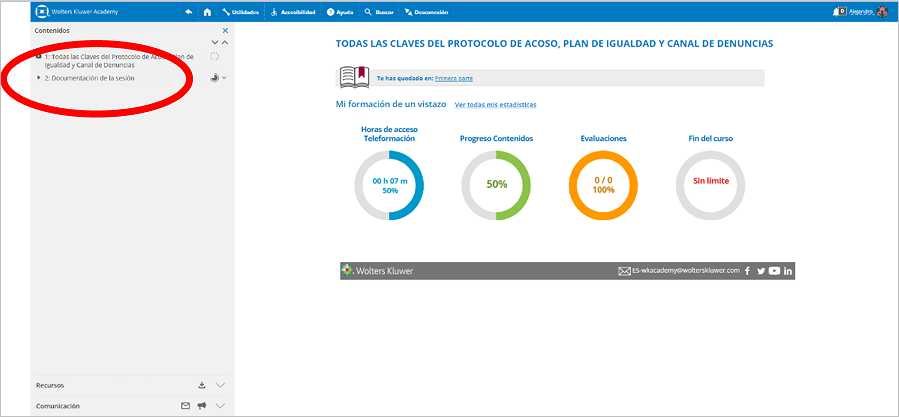Open the home page via house icon
This screenshot has height=417, width=899.
point(208,11)
